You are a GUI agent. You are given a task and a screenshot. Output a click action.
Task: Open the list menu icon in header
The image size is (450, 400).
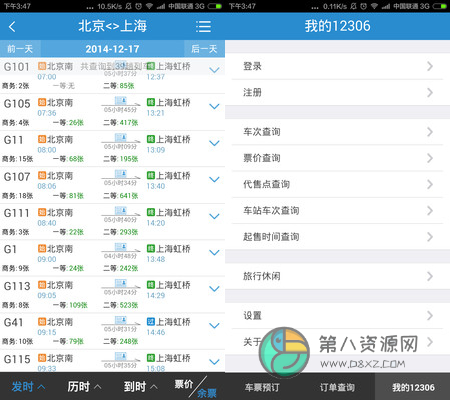pyautogui.click(x=203, y=26)
